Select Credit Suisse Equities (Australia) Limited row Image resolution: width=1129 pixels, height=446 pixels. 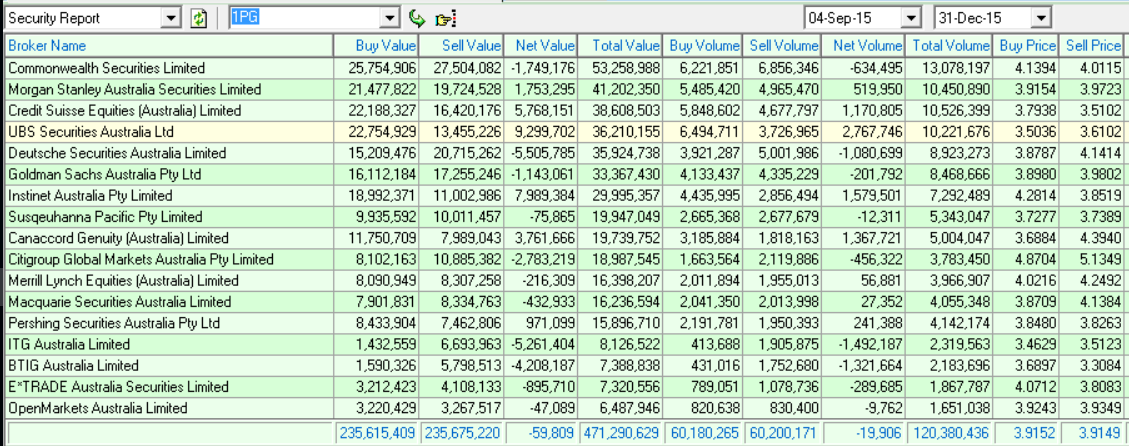(x=564, y=111)
